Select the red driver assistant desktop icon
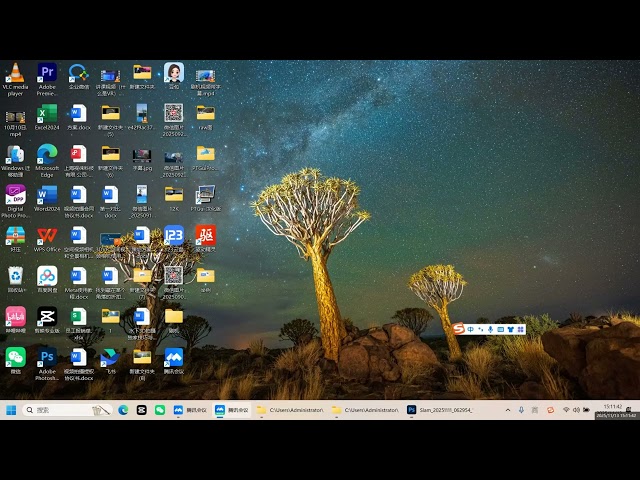Screen dimensions: 640x480 click(x=205, y=239)
